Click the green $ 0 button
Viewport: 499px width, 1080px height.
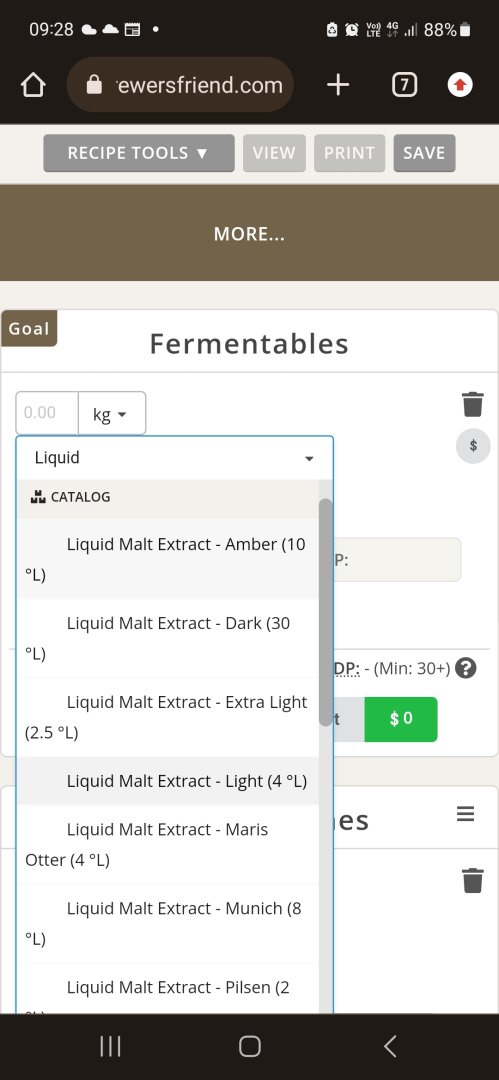(x=400, y=719)
